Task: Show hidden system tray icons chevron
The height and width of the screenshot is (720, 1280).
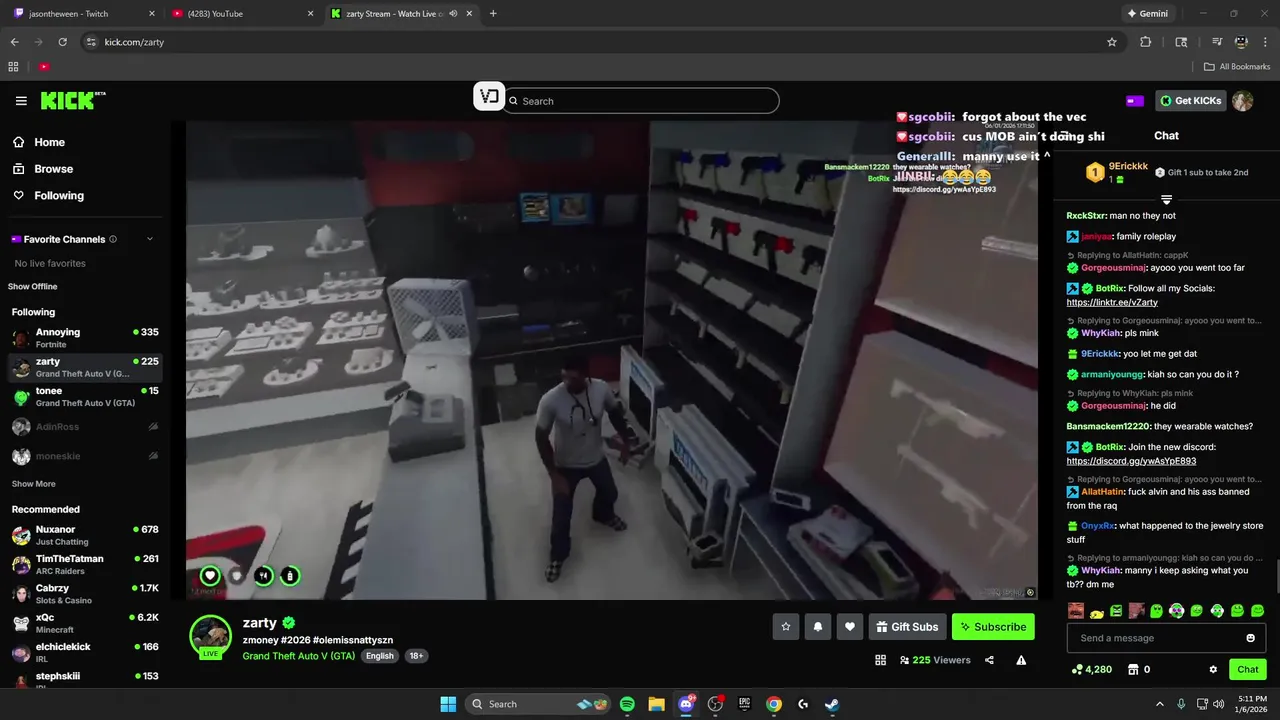Action: 1160,704
